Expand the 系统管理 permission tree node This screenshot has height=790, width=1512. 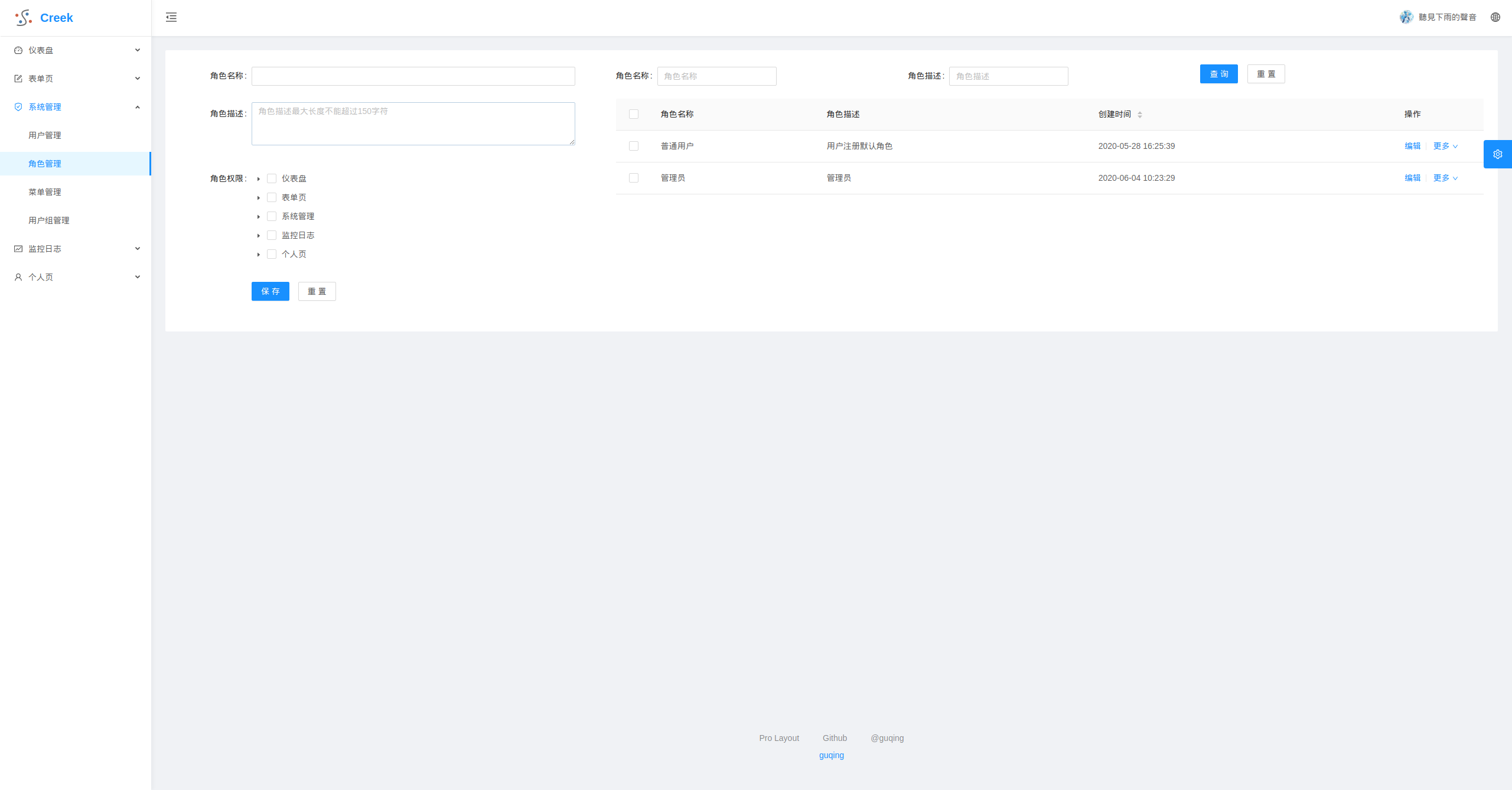click(259, 217)
